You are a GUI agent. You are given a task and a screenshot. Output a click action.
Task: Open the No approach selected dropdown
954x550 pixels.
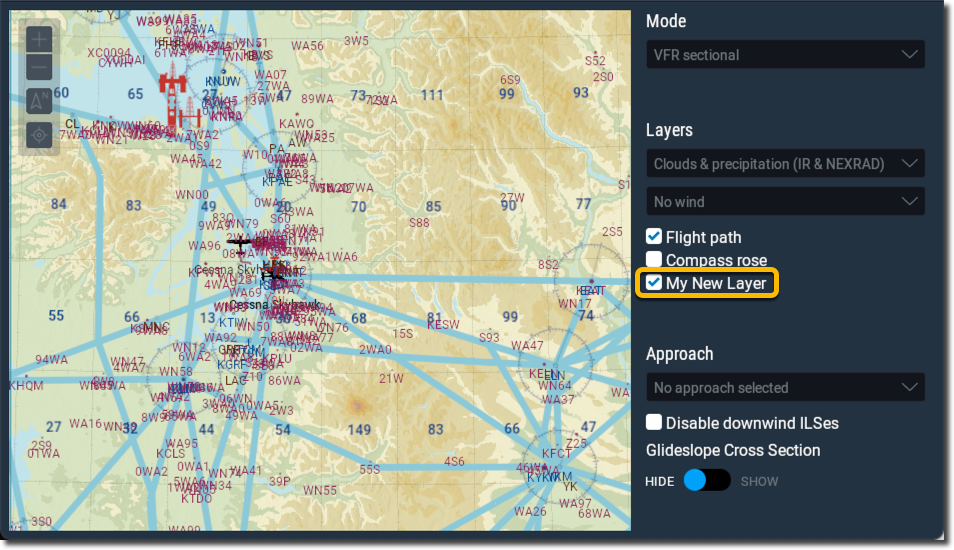[x=785, y=388]
